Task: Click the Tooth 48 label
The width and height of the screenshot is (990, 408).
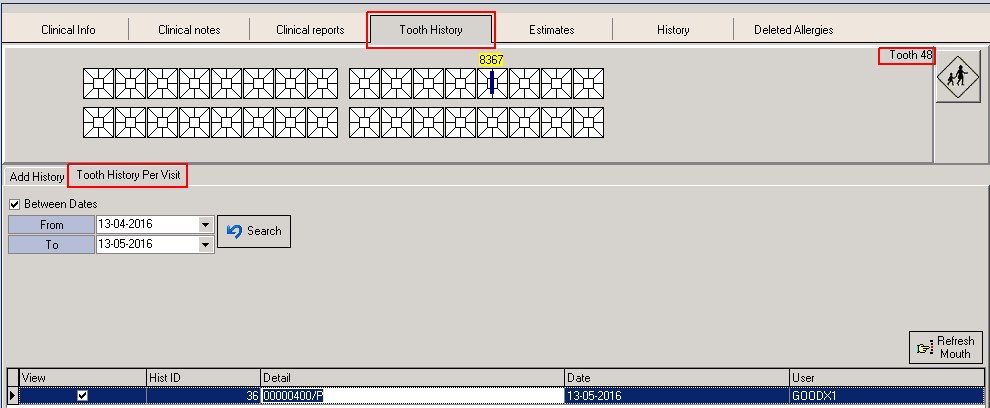Action: pos(910,55)
